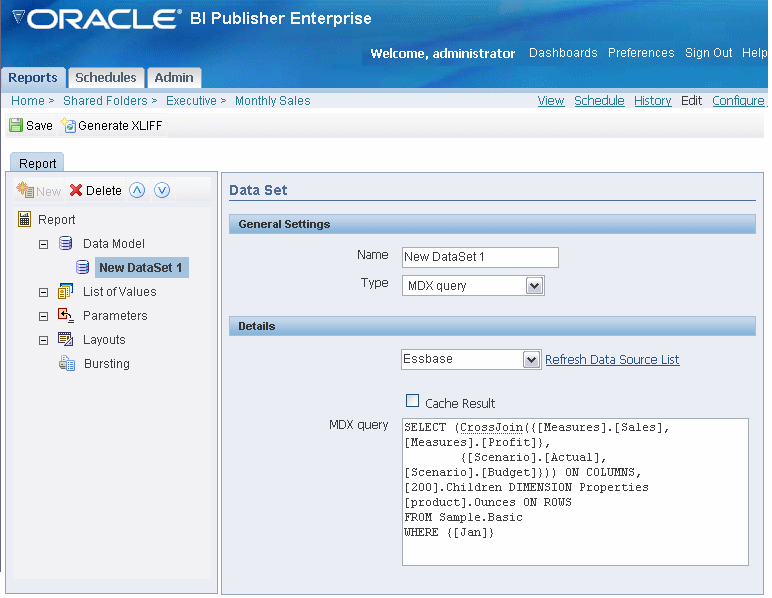The height and width of the screenshot is (598, 772).
Task: Click the Data Model database icon
Action: [65, 243]
